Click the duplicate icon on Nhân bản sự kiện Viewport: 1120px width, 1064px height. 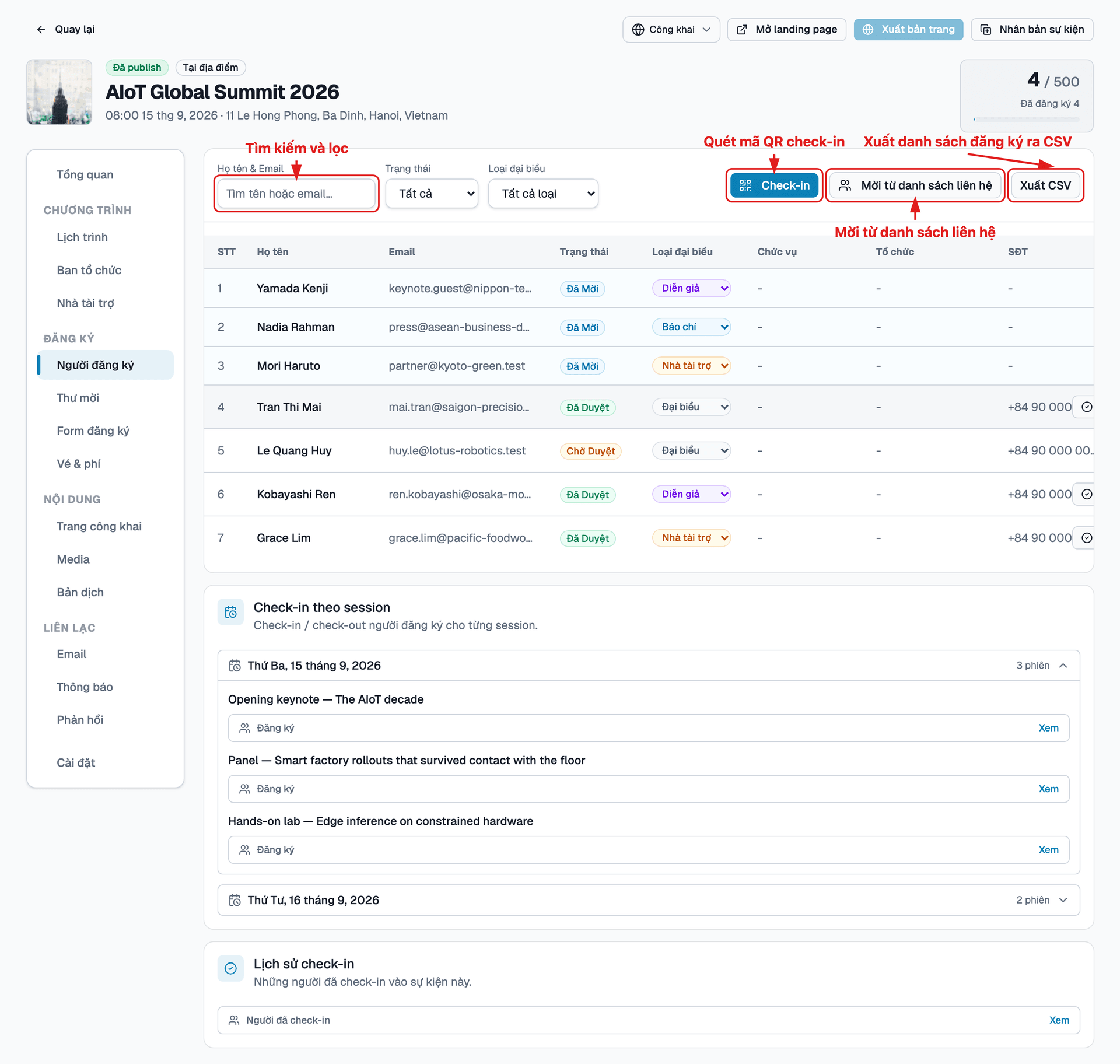pos(986,30)
